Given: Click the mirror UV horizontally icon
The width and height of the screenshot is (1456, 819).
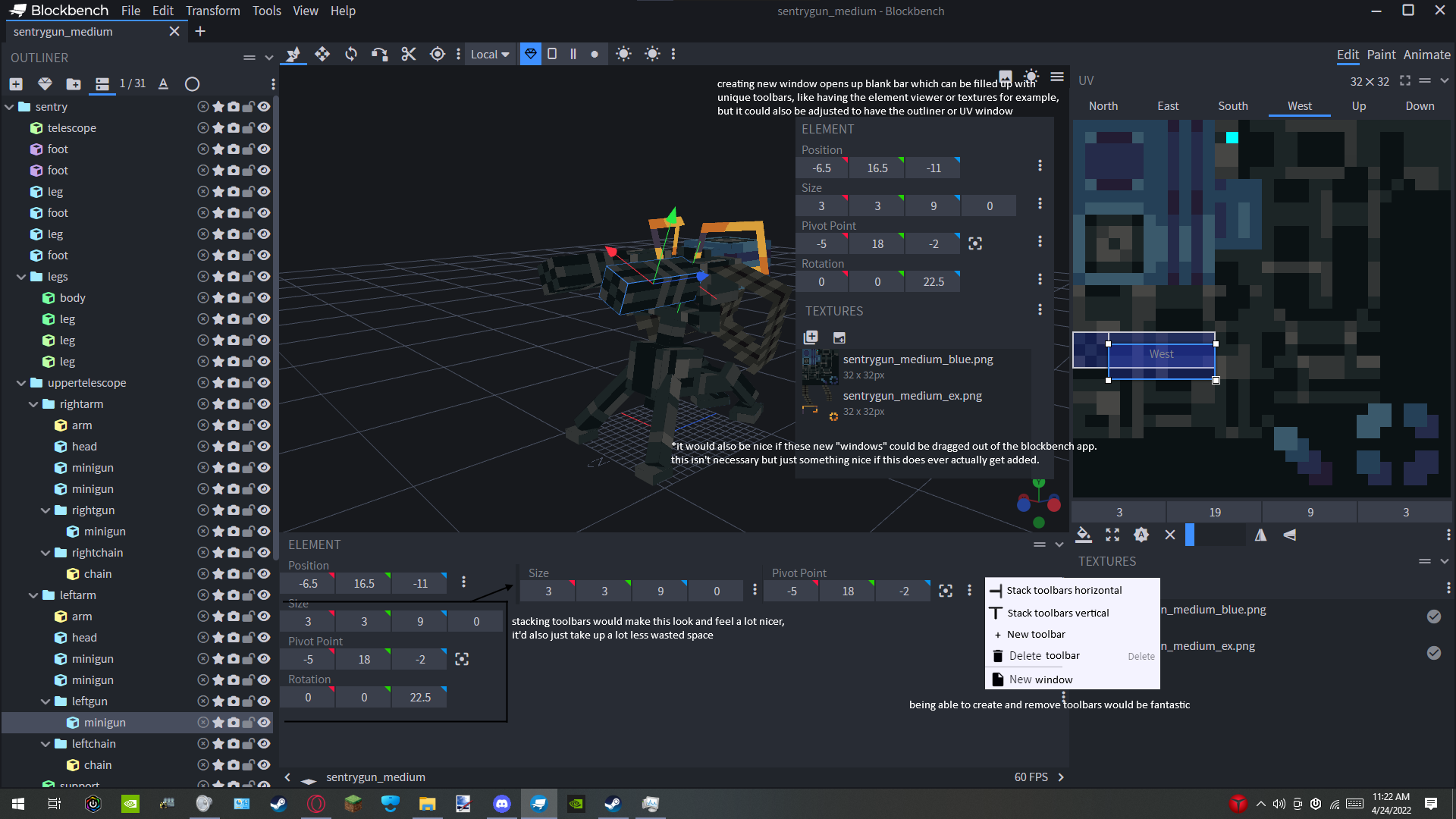Looking at the screenshot, I should coord(1260,535).
